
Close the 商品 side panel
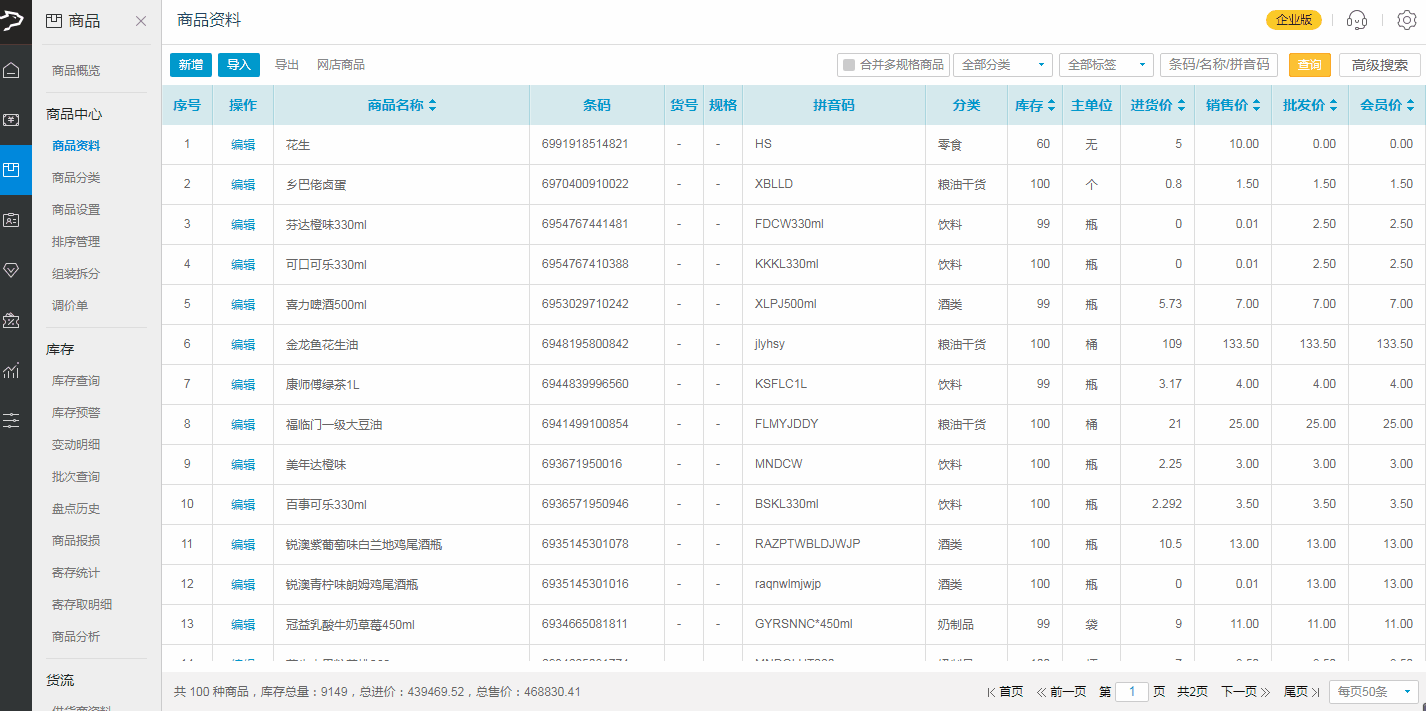click(x=141, y=21)
